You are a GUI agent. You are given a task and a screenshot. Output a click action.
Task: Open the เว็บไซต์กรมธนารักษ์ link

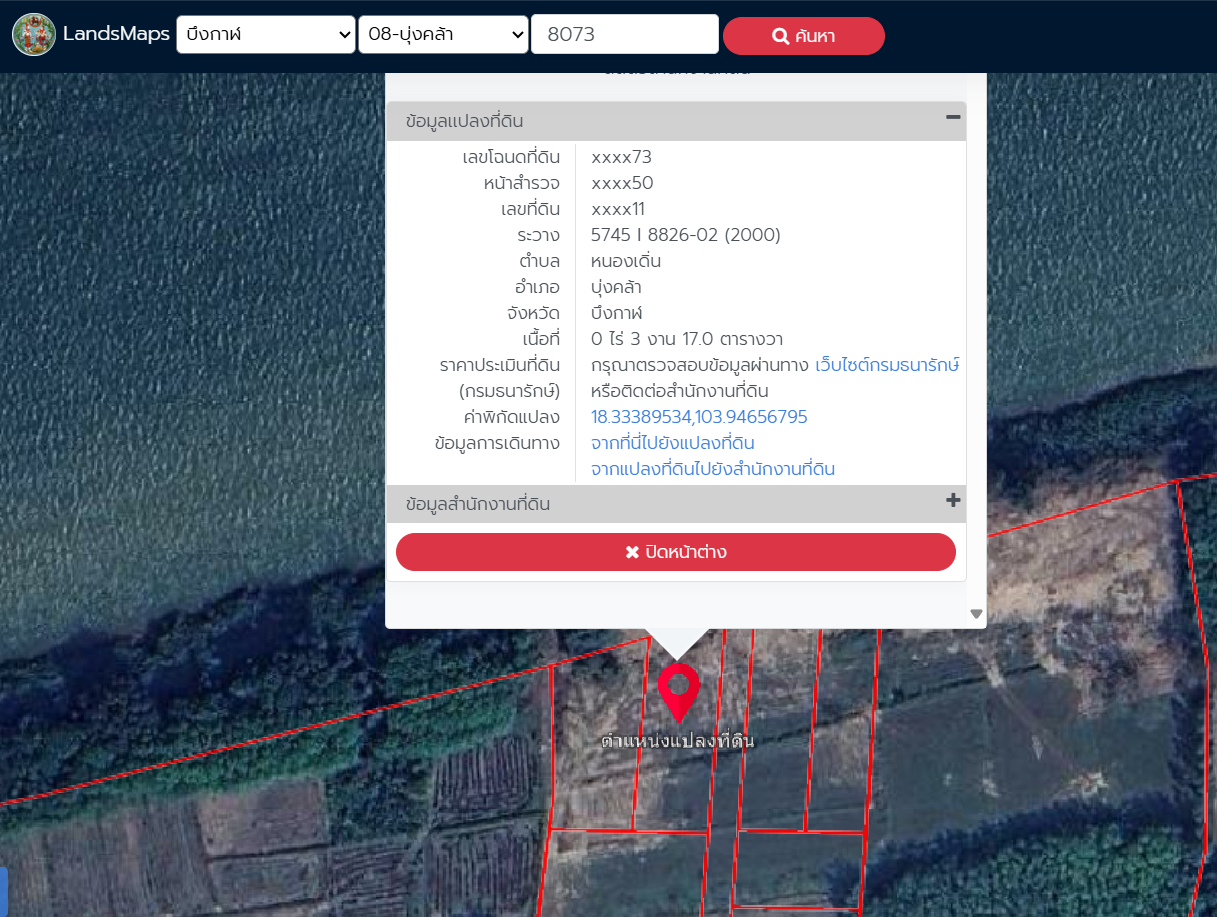[887, 365]
